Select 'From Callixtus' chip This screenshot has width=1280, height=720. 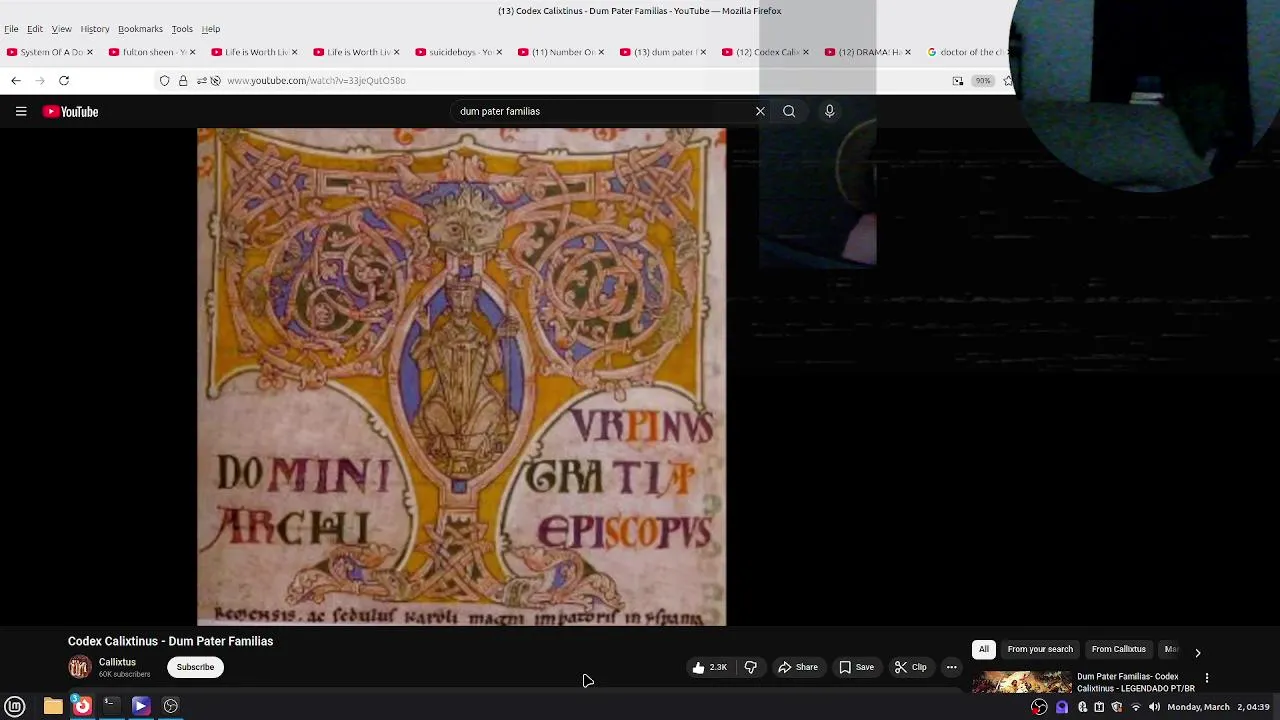[1118, 649]
